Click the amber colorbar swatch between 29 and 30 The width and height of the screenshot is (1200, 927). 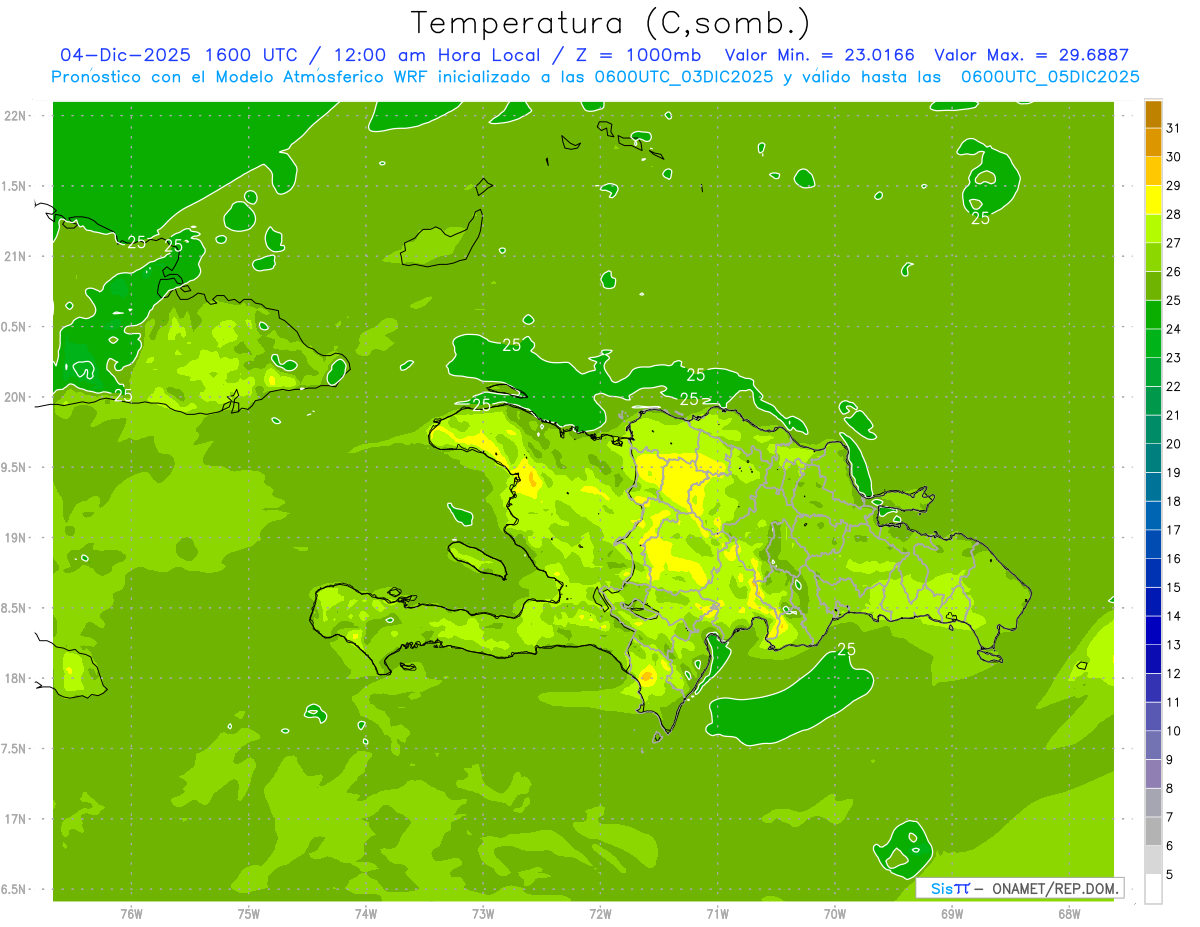(1153, 171)
